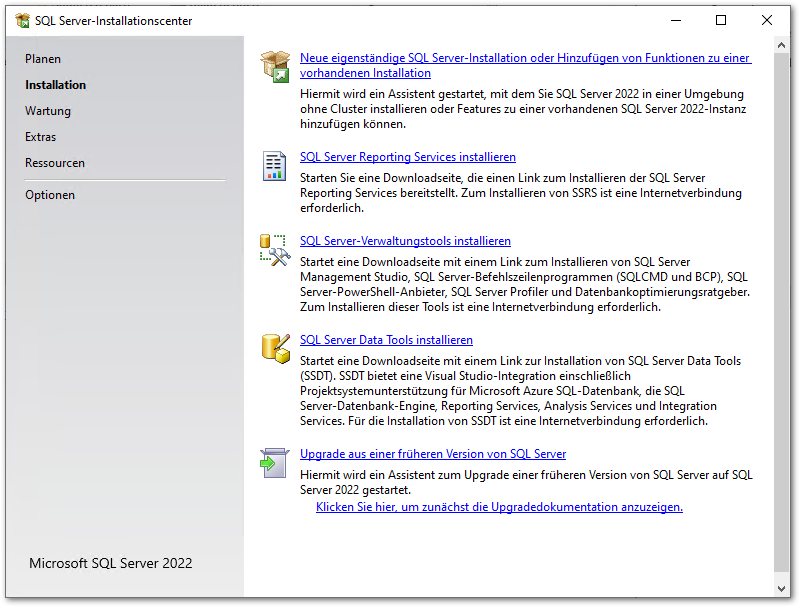The height and width of the screenshot is (607, 800).
Task: Open Optionen in the sidebar
Action: 50,195
